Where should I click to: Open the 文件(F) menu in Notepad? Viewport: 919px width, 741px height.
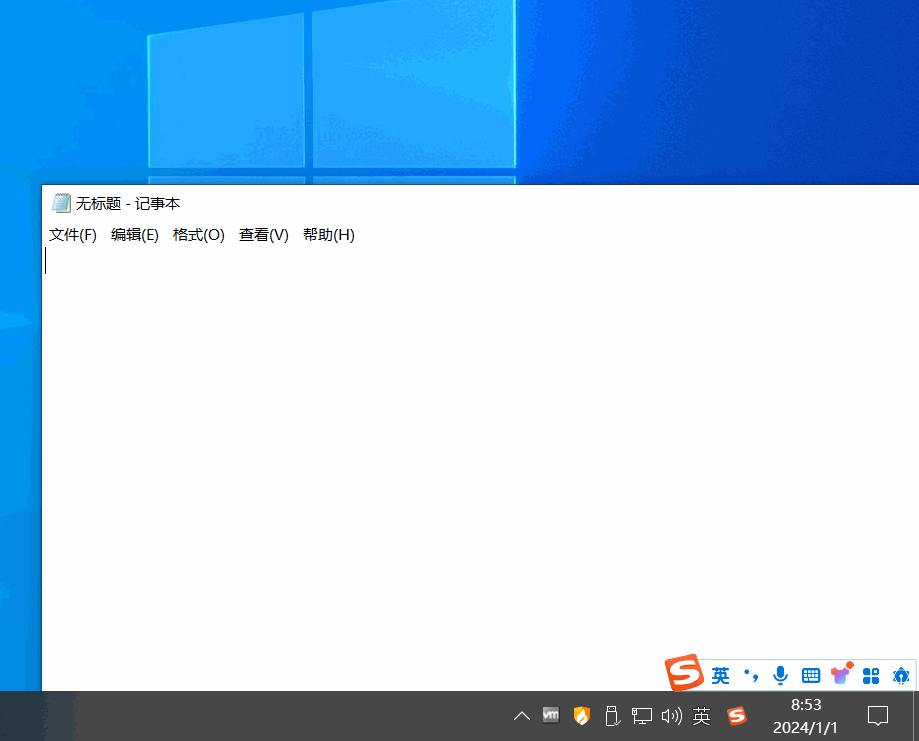(x=73, y=235)
